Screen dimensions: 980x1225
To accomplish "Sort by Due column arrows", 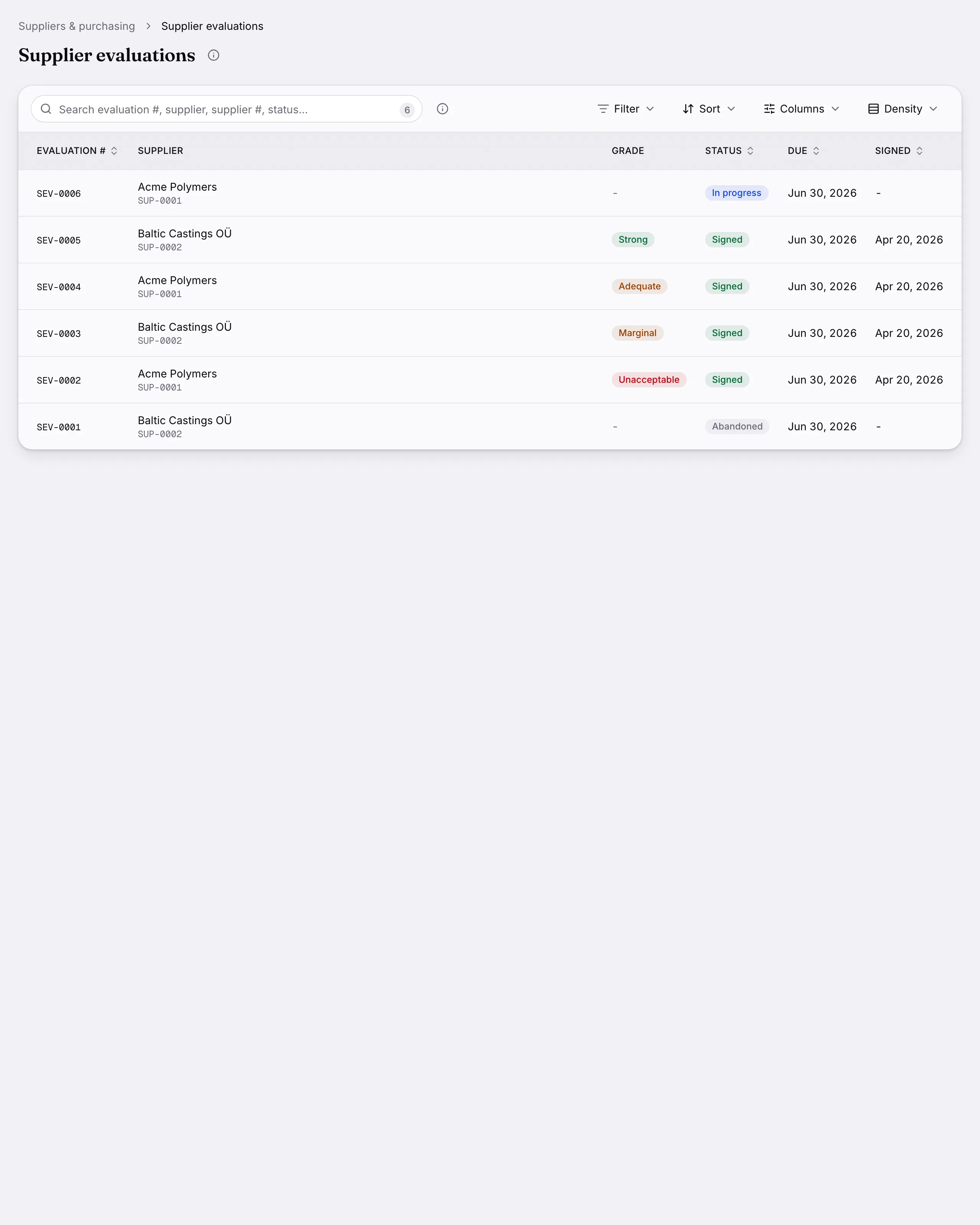I will [x=817, y=150].
